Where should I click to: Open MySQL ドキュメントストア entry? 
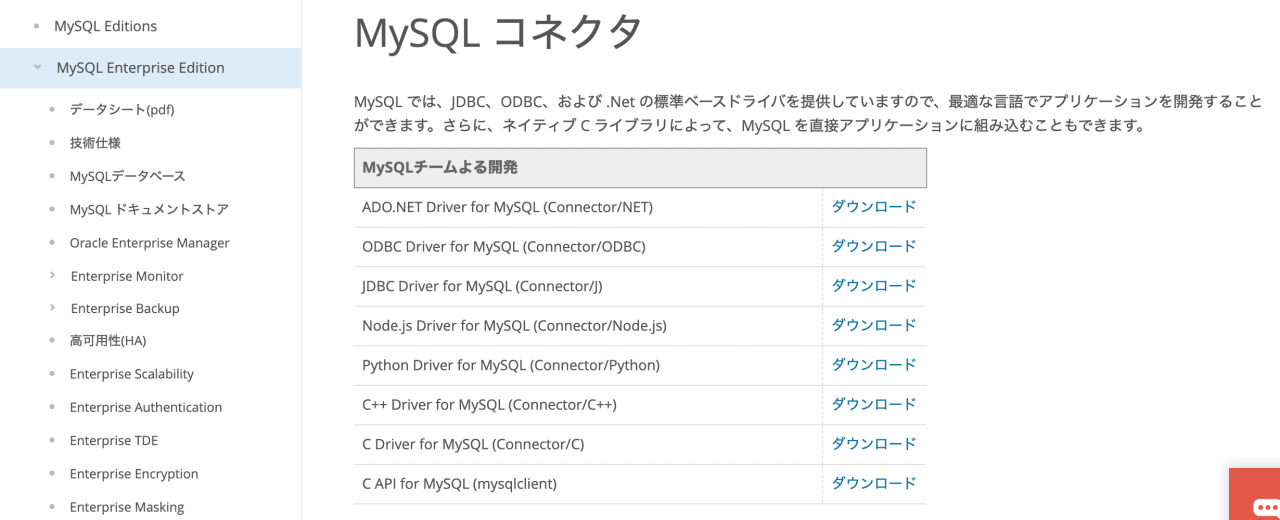(149, 209)
